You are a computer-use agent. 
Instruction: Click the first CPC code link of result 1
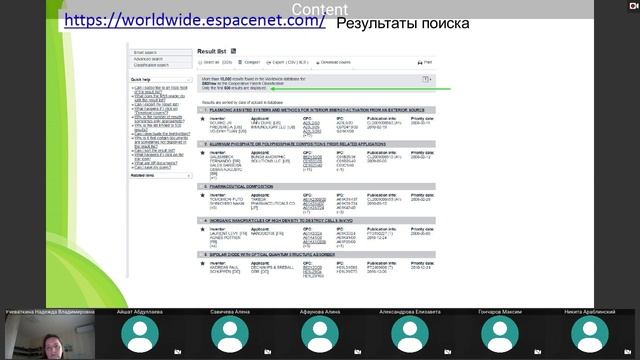coord(311,123)
